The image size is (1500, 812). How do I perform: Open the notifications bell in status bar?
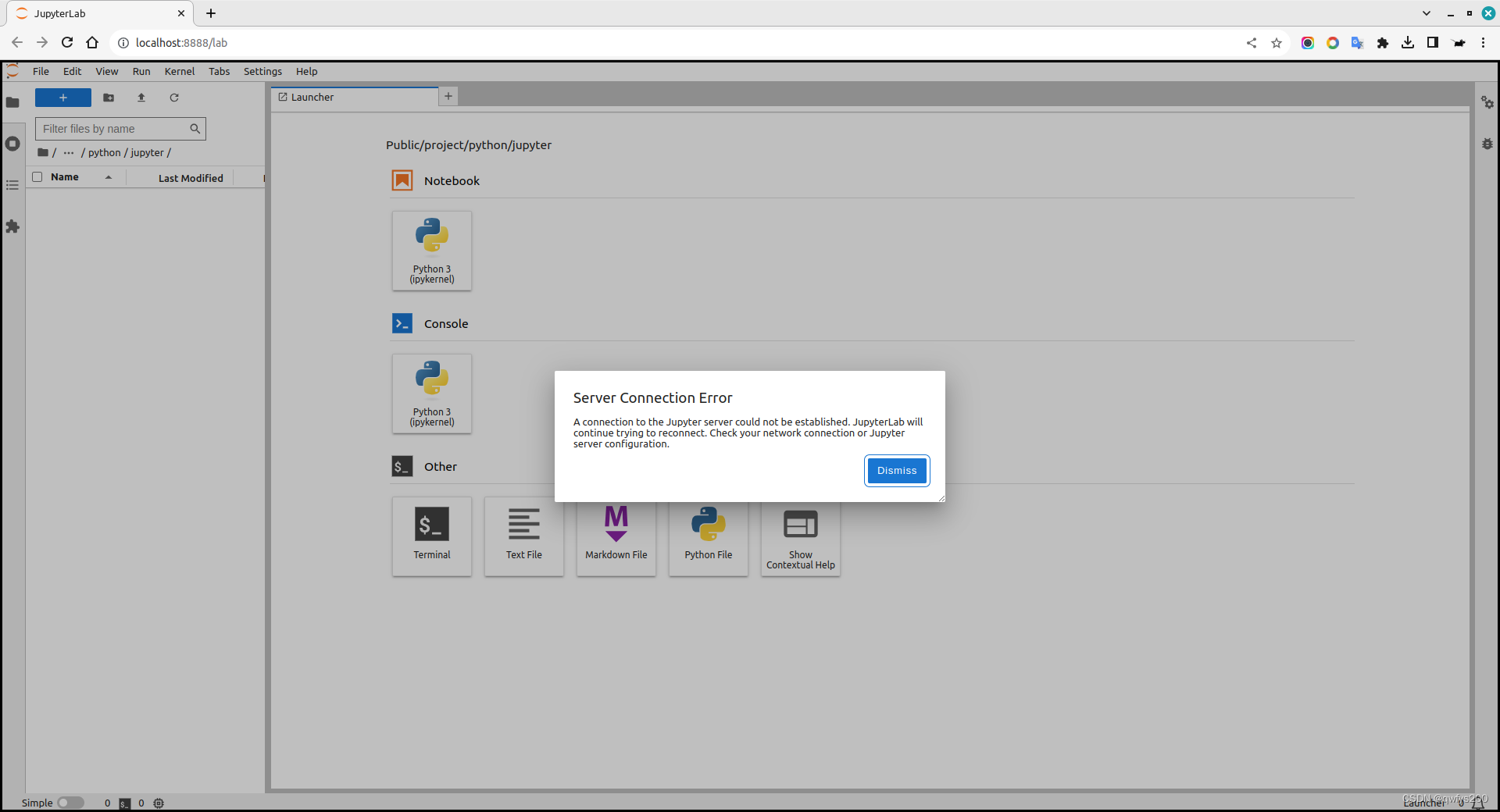pos(1478,803)
